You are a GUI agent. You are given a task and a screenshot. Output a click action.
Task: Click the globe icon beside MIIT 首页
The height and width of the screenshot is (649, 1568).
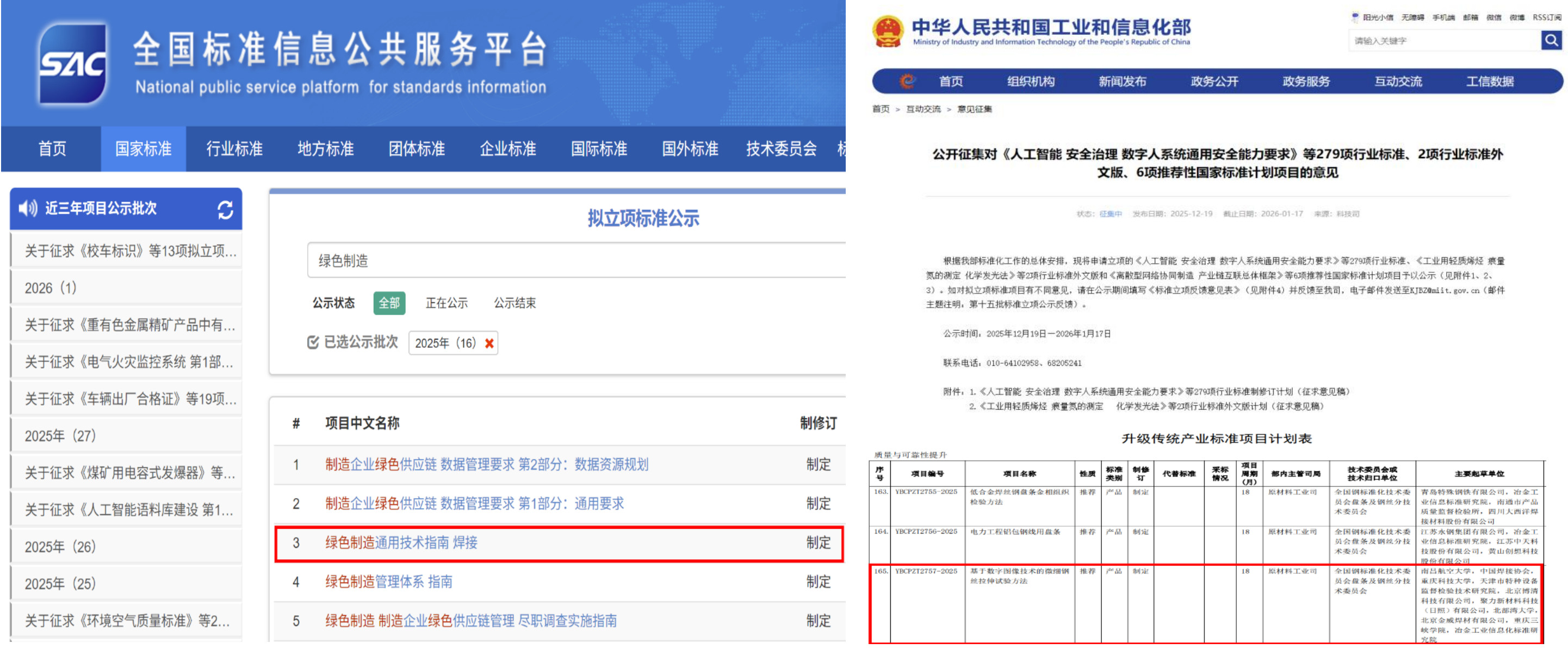(908, 81)
